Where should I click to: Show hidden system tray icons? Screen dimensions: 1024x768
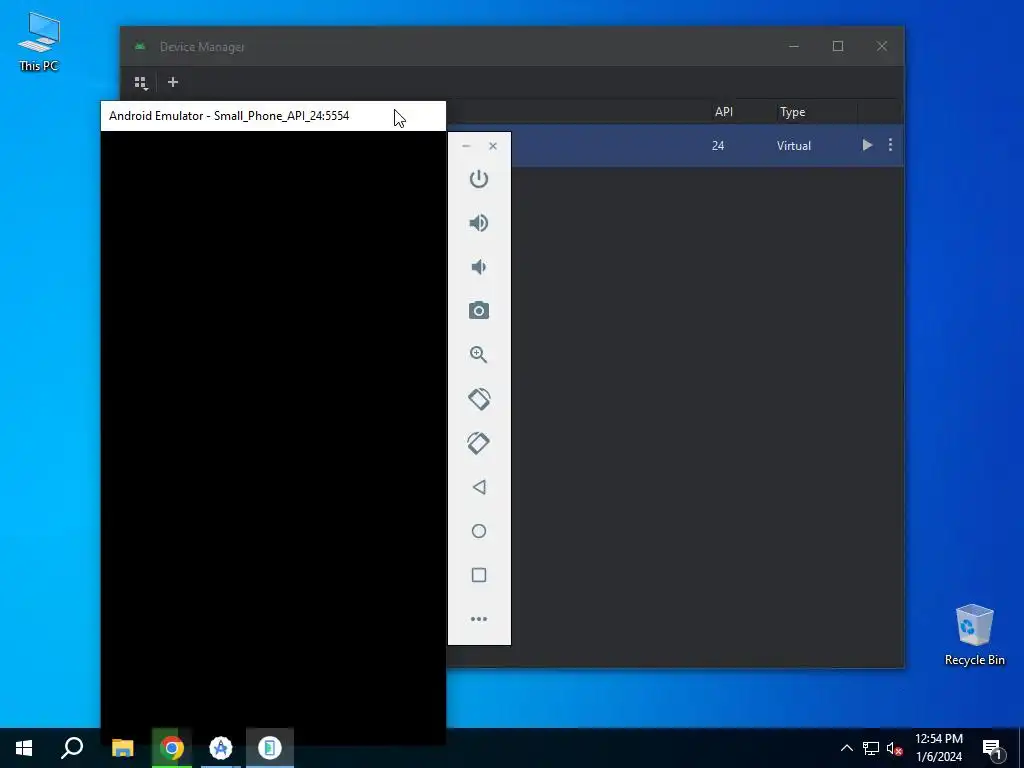tap(846, 748)
